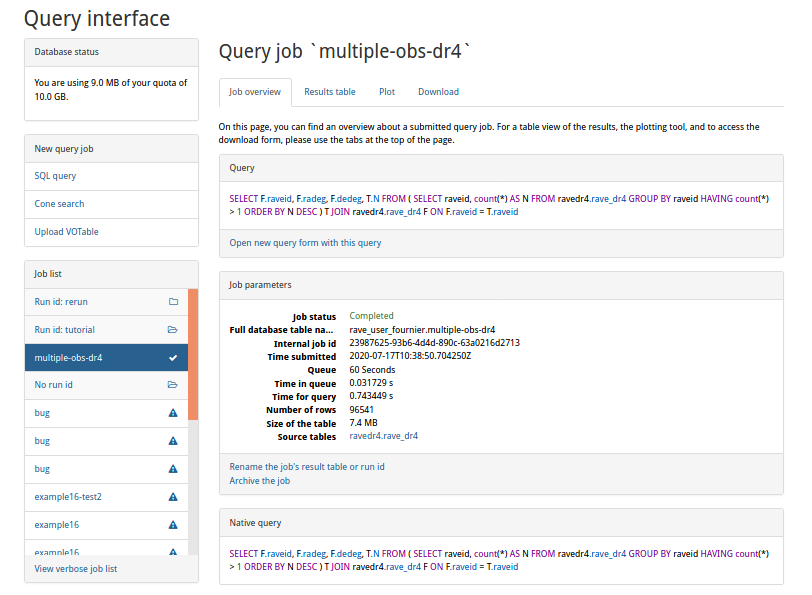Collapse the No run id group
The image size is (812, 595).
pos(53,385)
